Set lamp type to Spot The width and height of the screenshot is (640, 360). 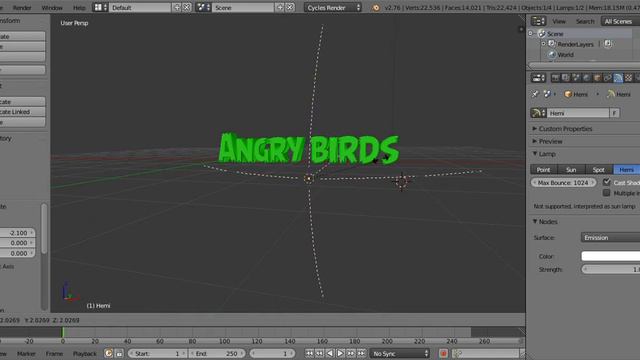[x=599, y=169]
